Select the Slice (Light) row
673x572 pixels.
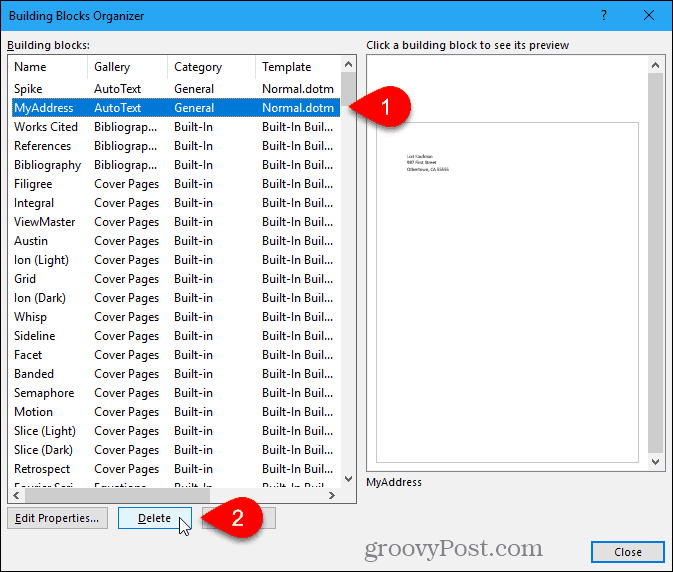click(x=176, y=431)
